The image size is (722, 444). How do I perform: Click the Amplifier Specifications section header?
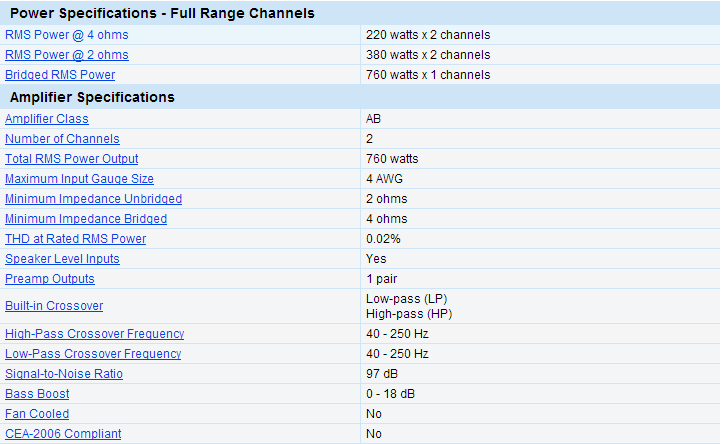[92, 97]
